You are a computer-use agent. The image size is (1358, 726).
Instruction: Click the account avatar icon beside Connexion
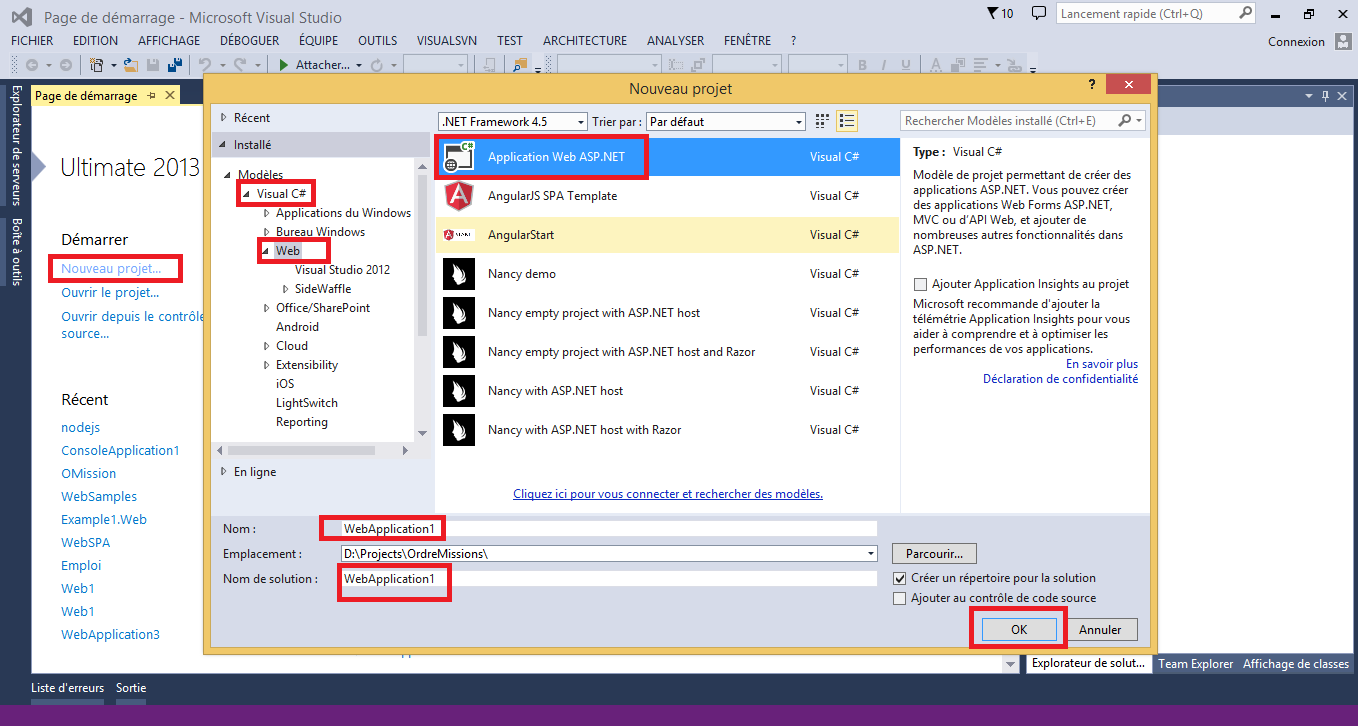coord(1341,42)
